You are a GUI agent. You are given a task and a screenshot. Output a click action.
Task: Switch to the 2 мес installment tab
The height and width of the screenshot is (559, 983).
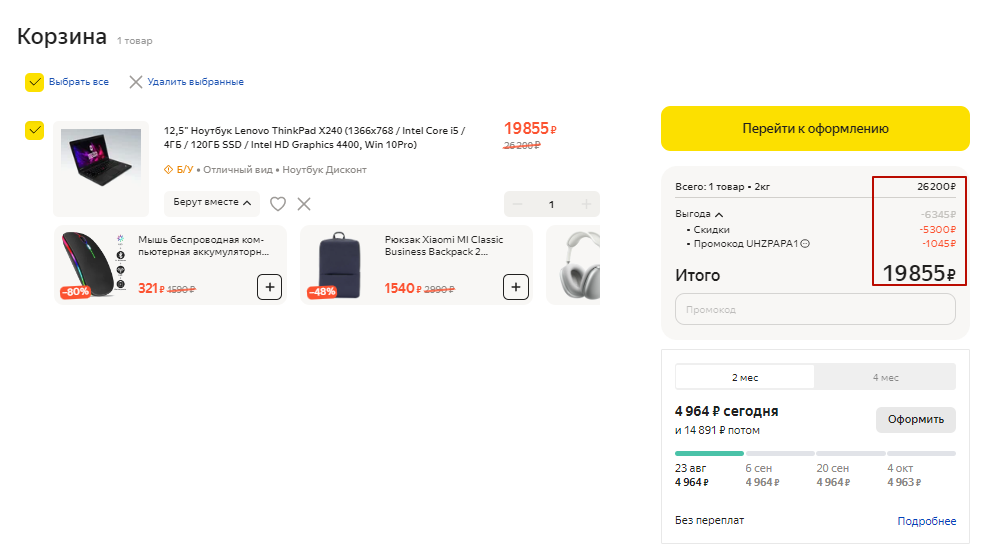click(x=745, y=377)
